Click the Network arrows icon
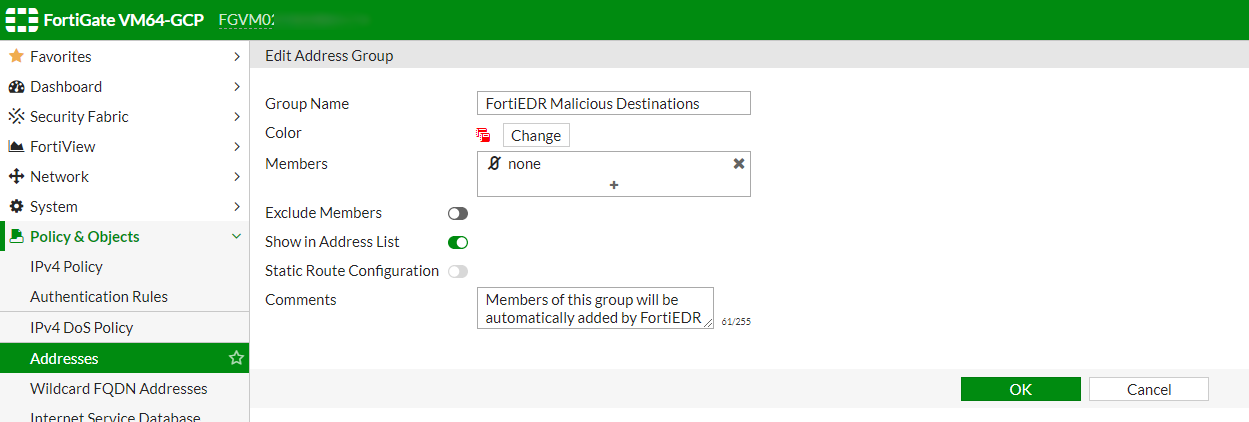The height and width of the screenshot is (422, 1249). tap(16, 176)
